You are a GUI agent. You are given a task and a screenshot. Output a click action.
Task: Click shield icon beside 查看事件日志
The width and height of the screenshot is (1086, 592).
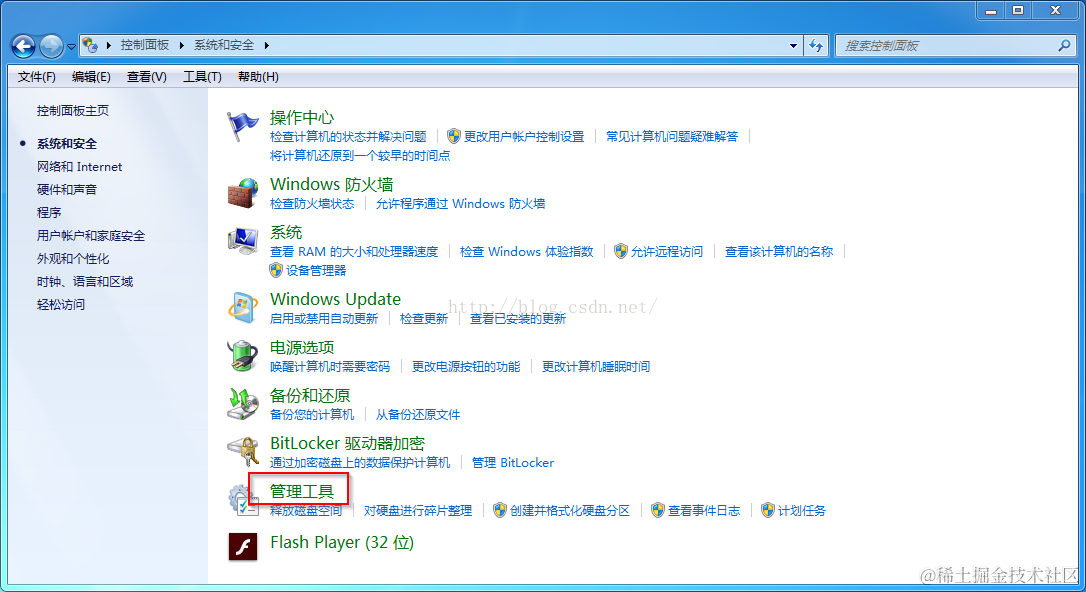tap(657, 510)
